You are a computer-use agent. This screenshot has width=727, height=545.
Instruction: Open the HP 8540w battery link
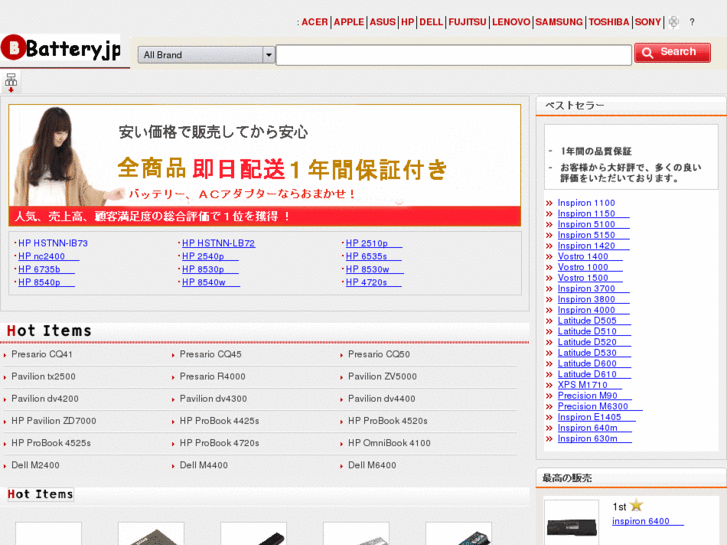204,282
